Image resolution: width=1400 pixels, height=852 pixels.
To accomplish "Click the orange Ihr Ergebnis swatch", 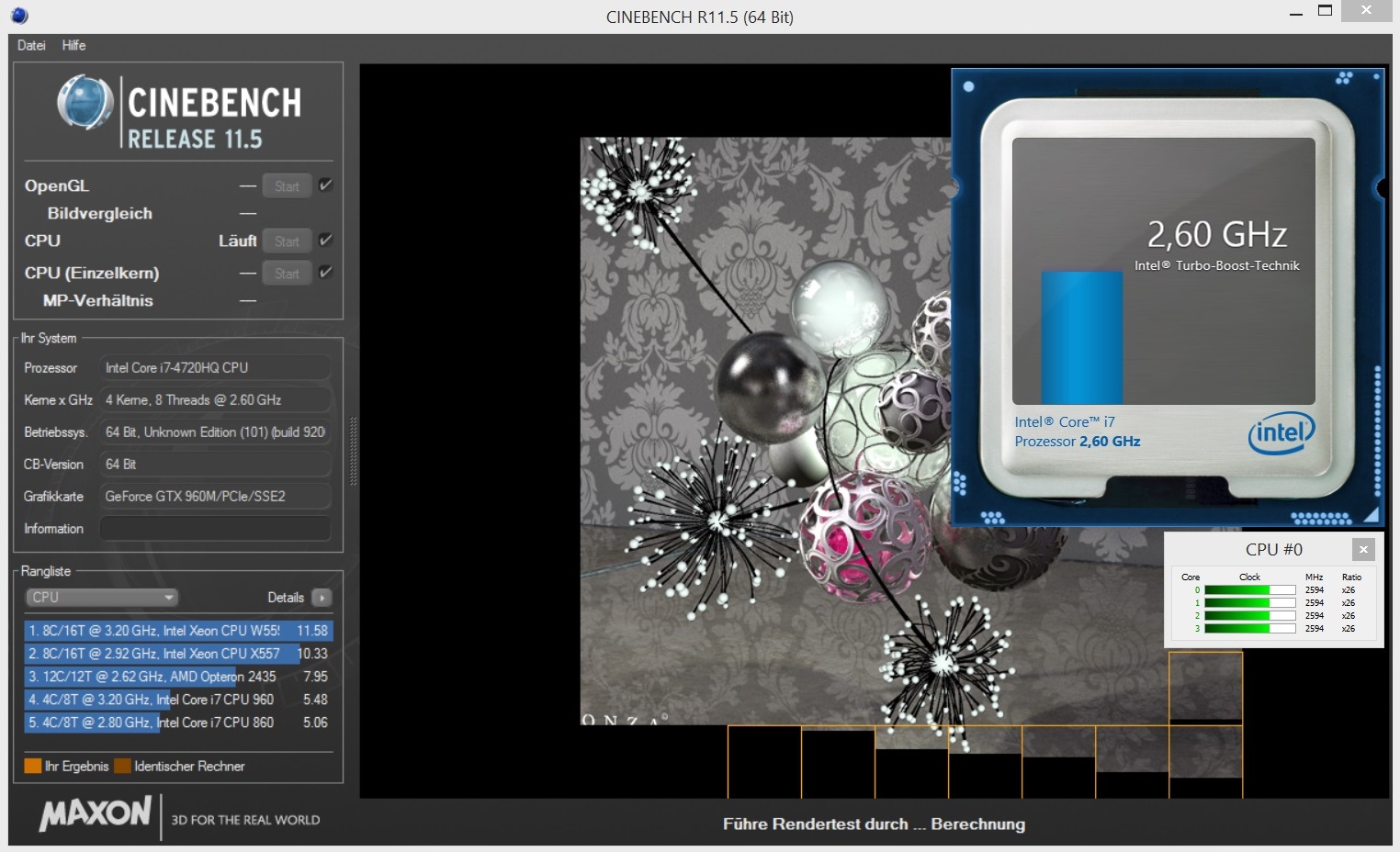I will [x=33, y=766].
